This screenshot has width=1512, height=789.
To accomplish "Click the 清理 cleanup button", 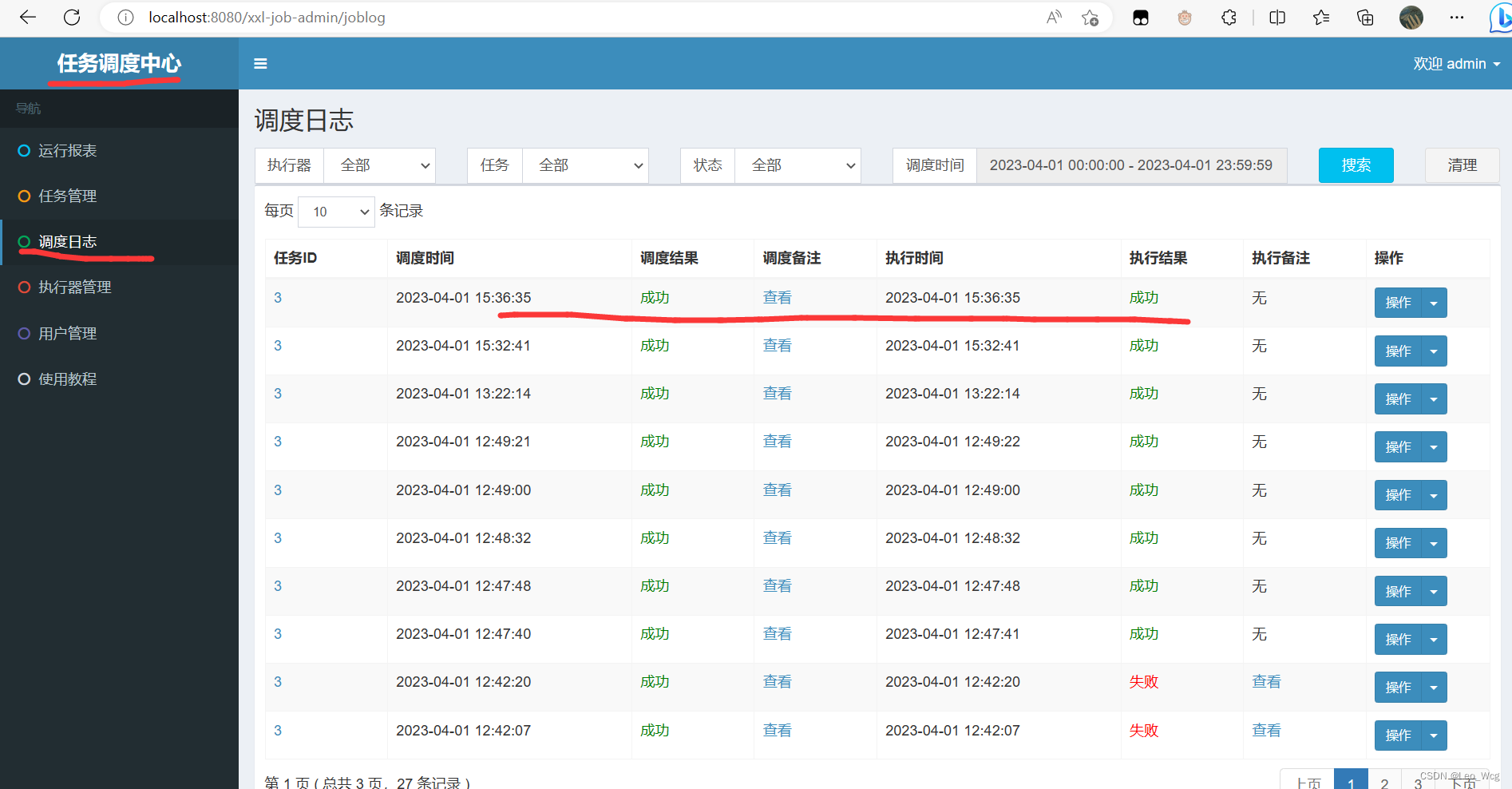I will coord(1462,165).
